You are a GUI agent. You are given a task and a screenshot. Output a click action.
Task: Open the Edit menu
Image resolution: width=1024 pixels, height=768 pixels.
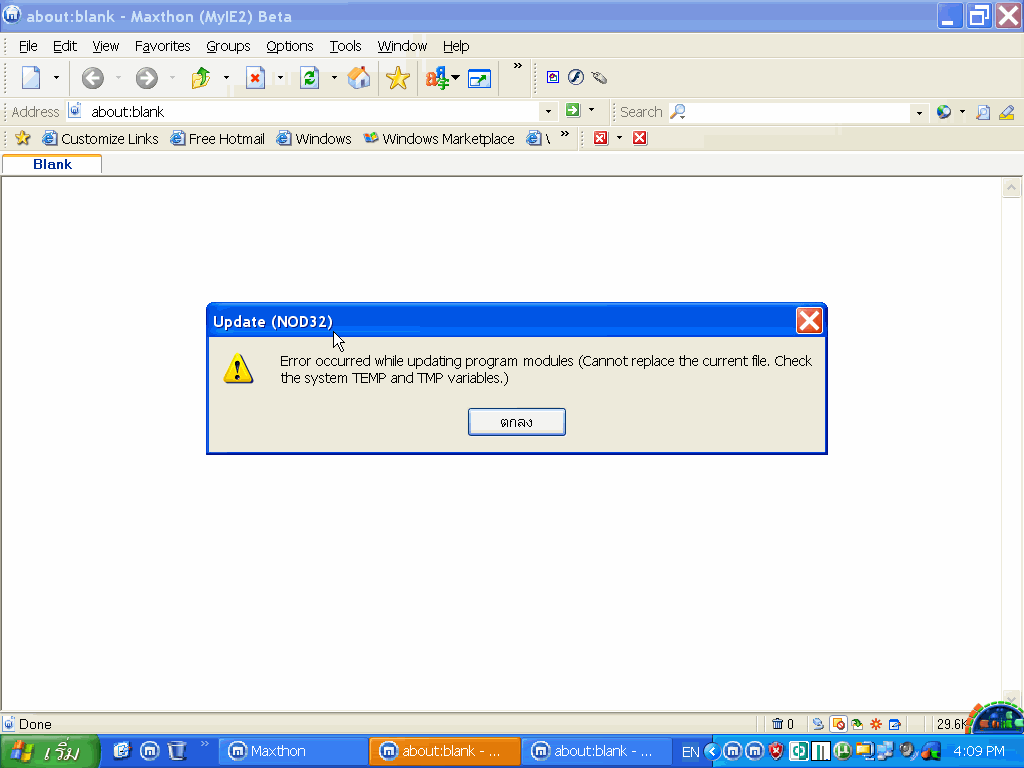(x=65, y=46)
